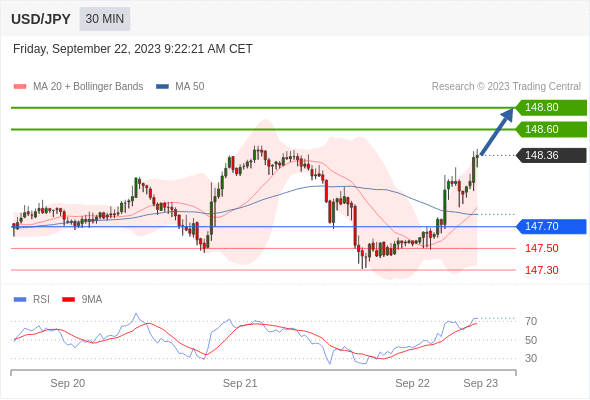Click the 148.36 current price tag

[x=551, y=155]
